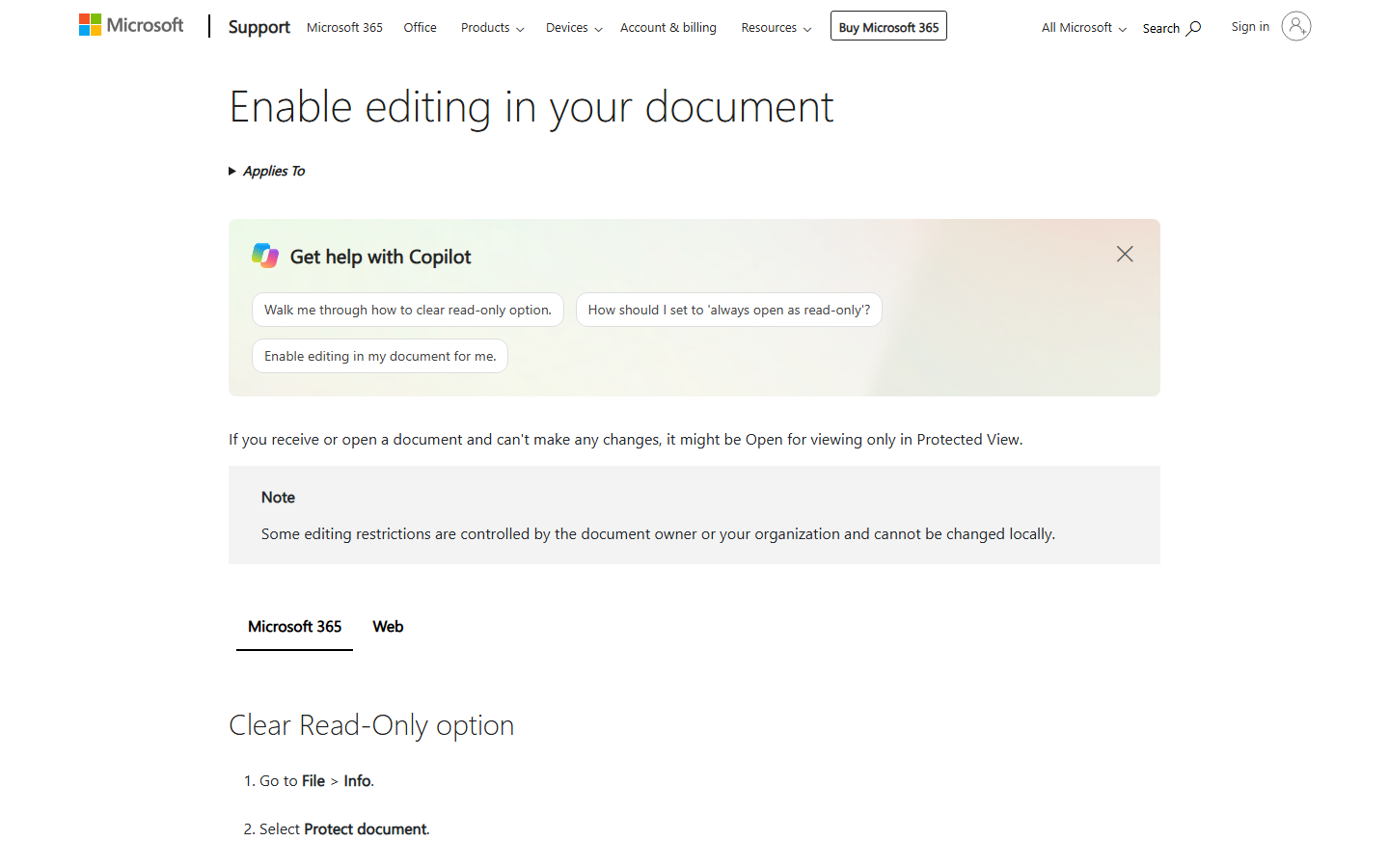Expand the All Microsoft menu
This screenshot has height=868, width=1389.
(x=1084, y=27)
